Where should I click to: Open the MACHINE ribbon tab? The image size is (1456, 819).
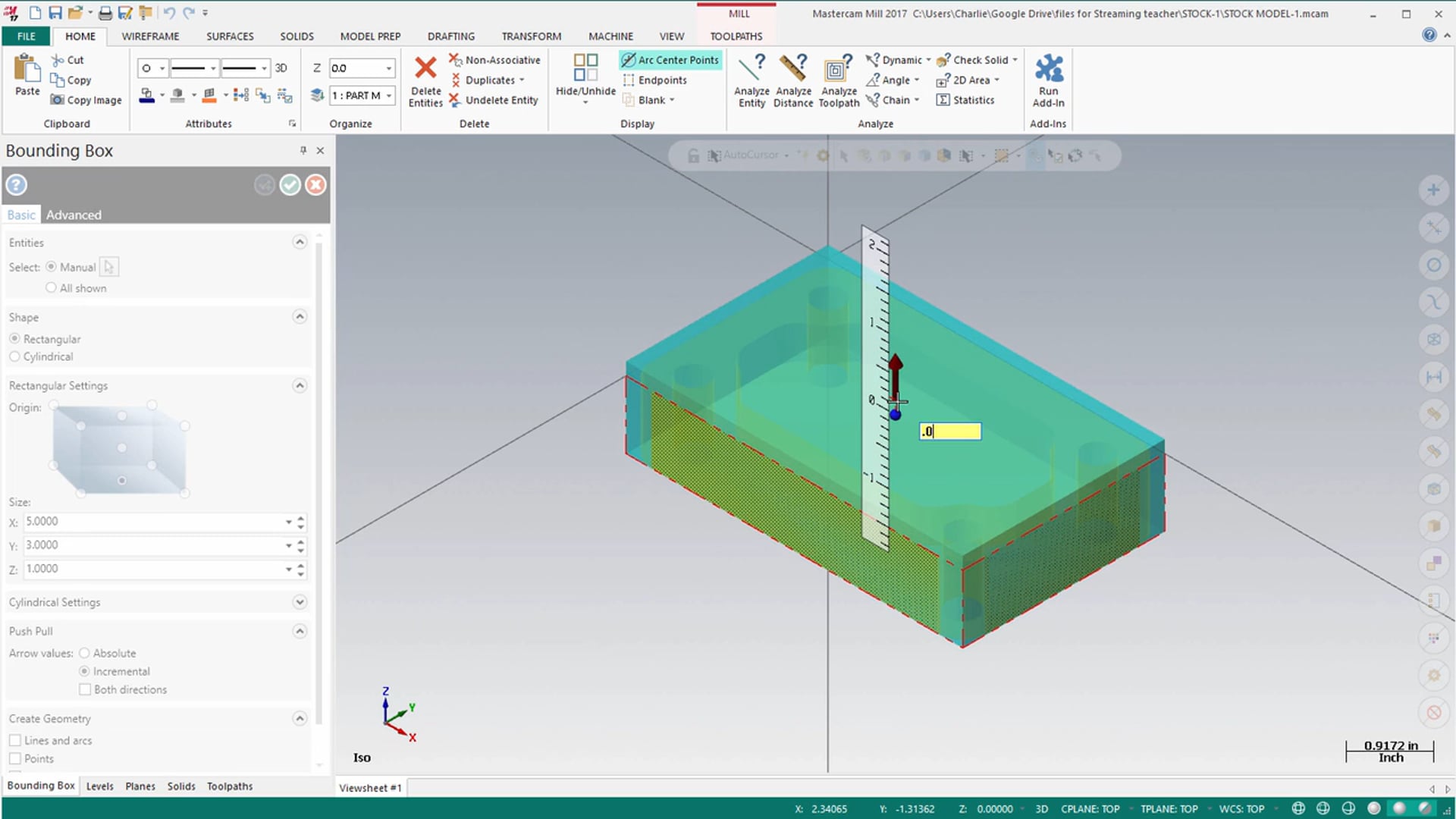click(611, 36)
